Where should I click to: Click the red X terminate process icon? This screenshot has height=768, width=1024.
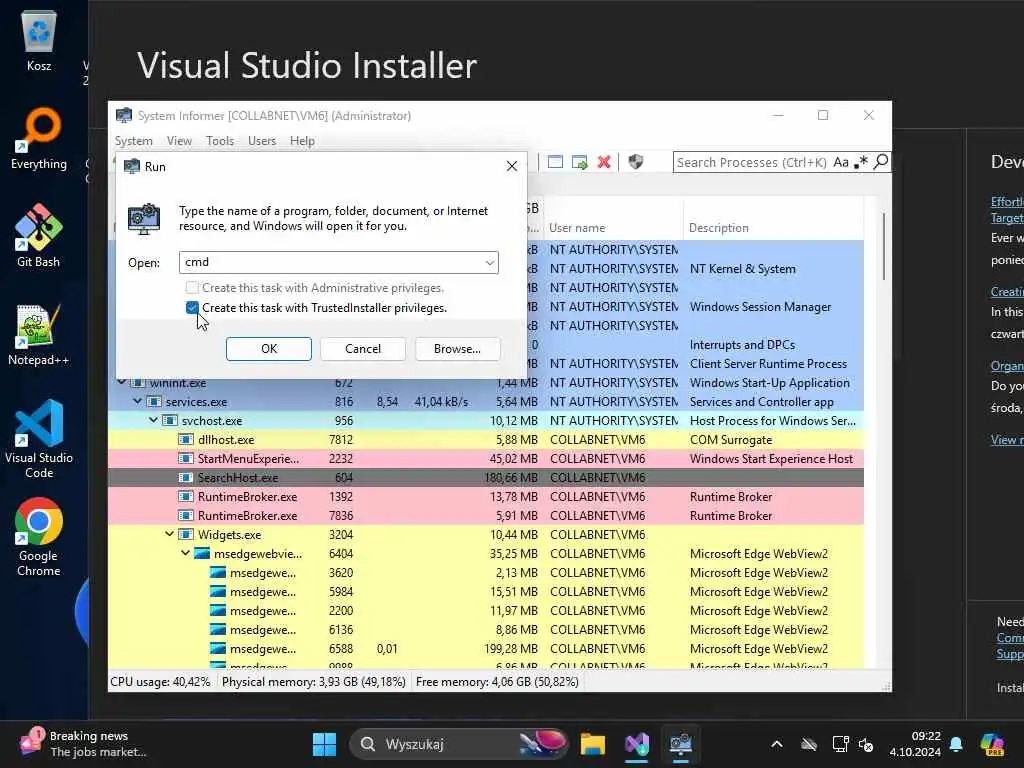tap(604, 162)
